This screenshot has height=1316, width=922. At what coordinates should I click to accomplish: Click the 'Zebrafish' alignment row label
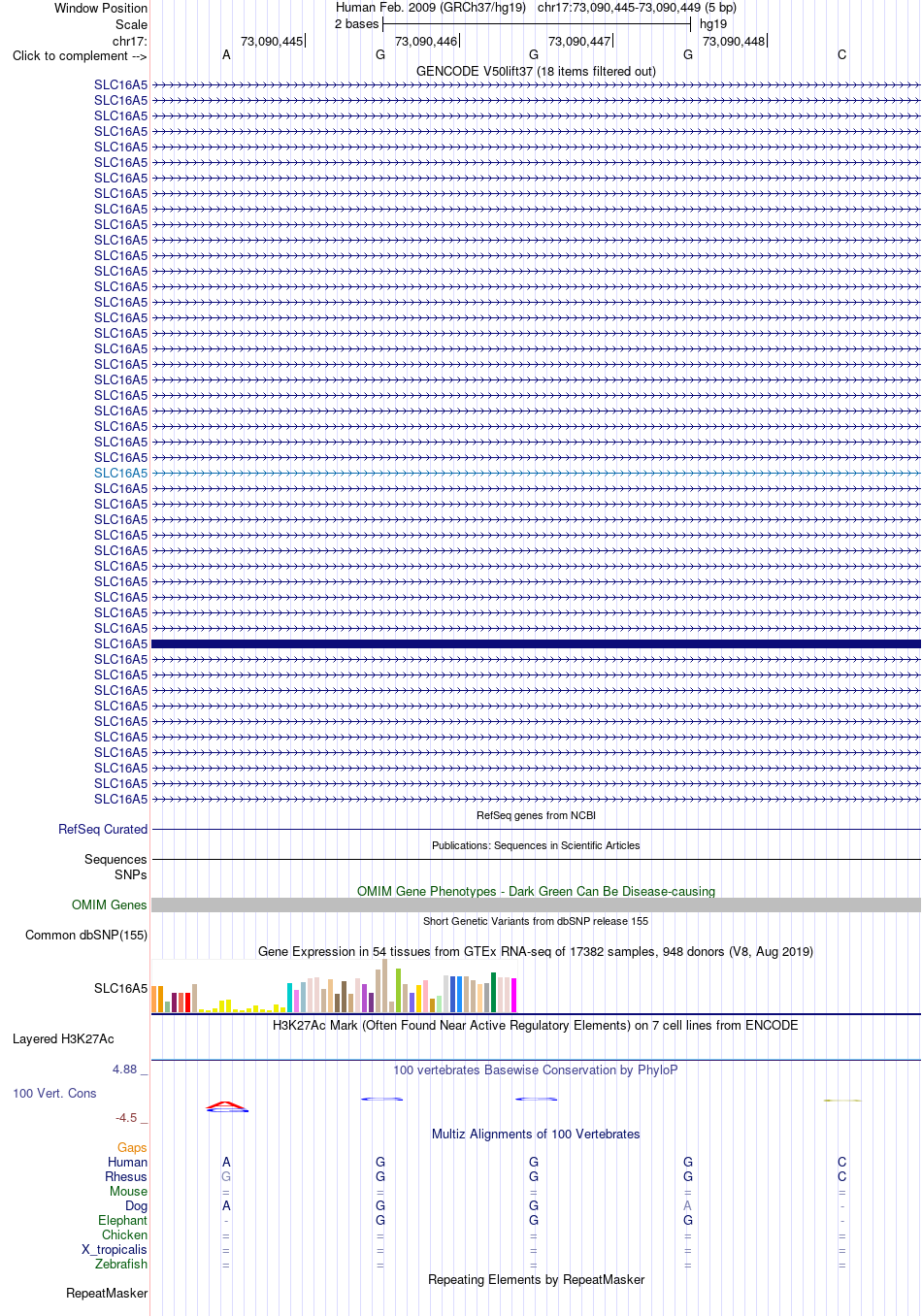click(x=121, y=1264)
